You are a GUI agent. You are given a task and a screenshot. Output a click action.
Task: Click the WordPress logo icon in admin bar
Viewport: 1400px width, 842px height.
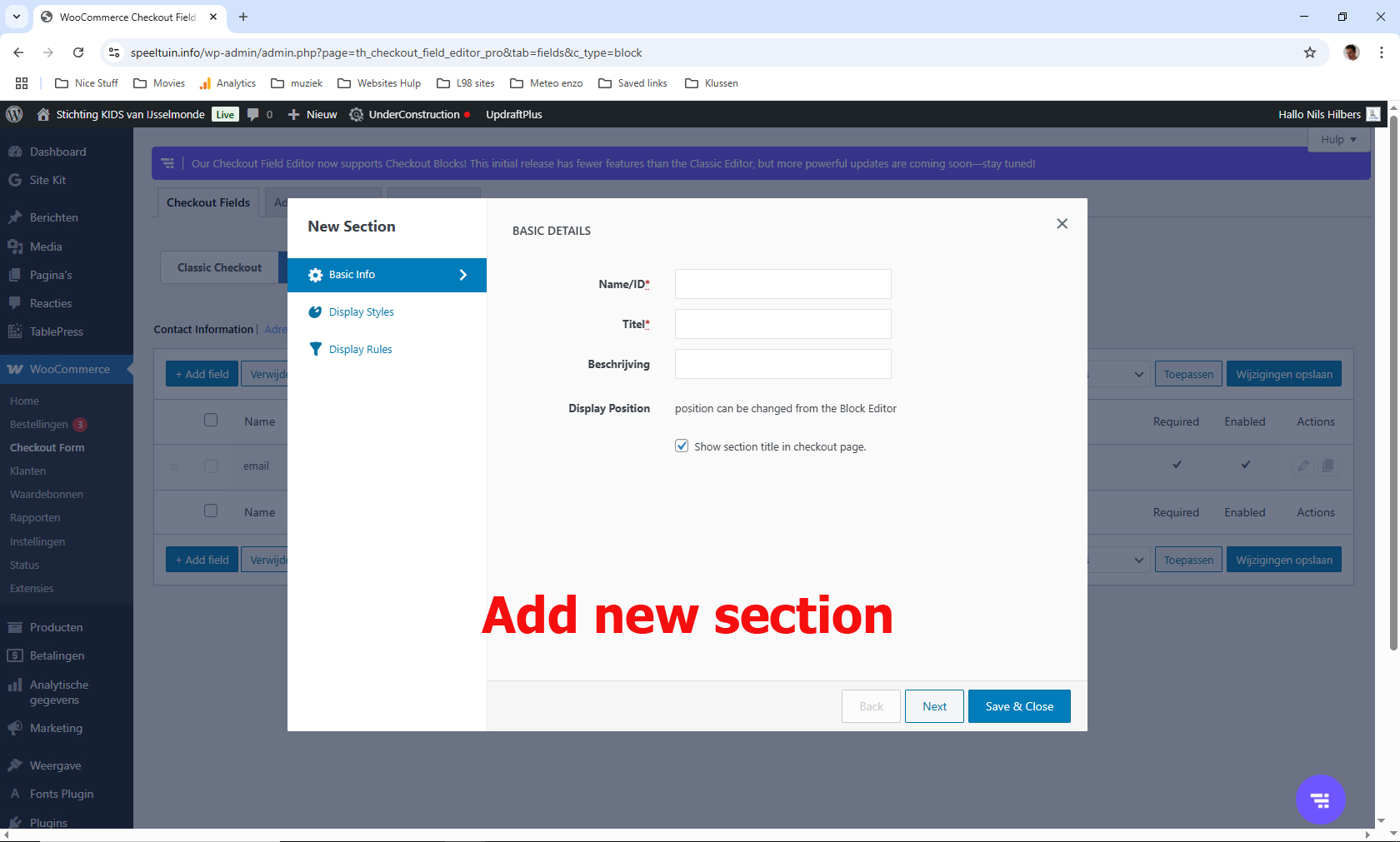[14, 114]
